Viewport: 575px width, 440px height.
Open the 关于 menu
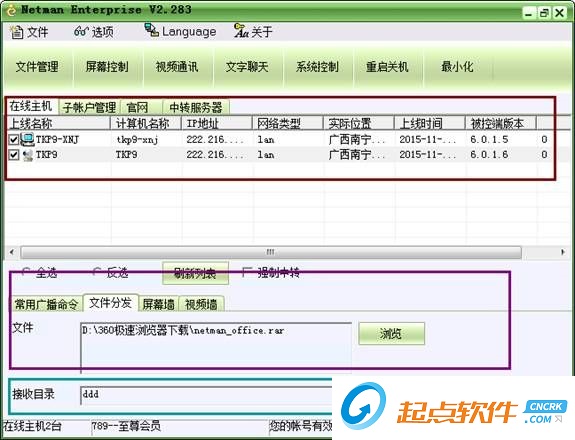tap(253, 32)
